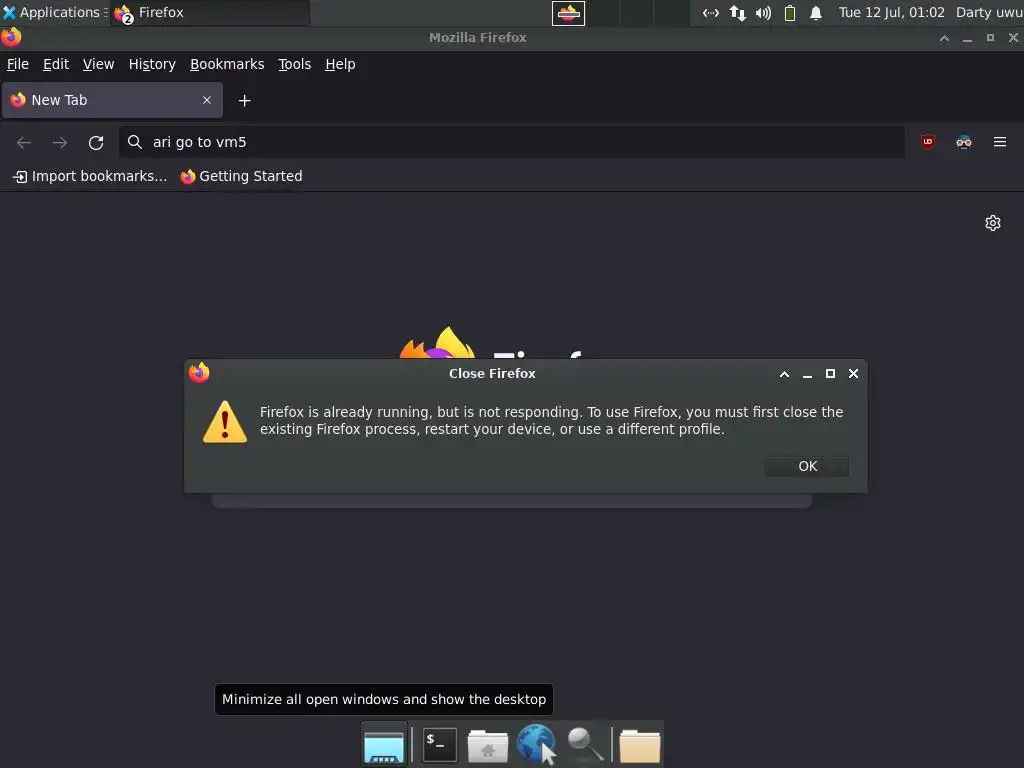Open the View menu

click(98, 64)
